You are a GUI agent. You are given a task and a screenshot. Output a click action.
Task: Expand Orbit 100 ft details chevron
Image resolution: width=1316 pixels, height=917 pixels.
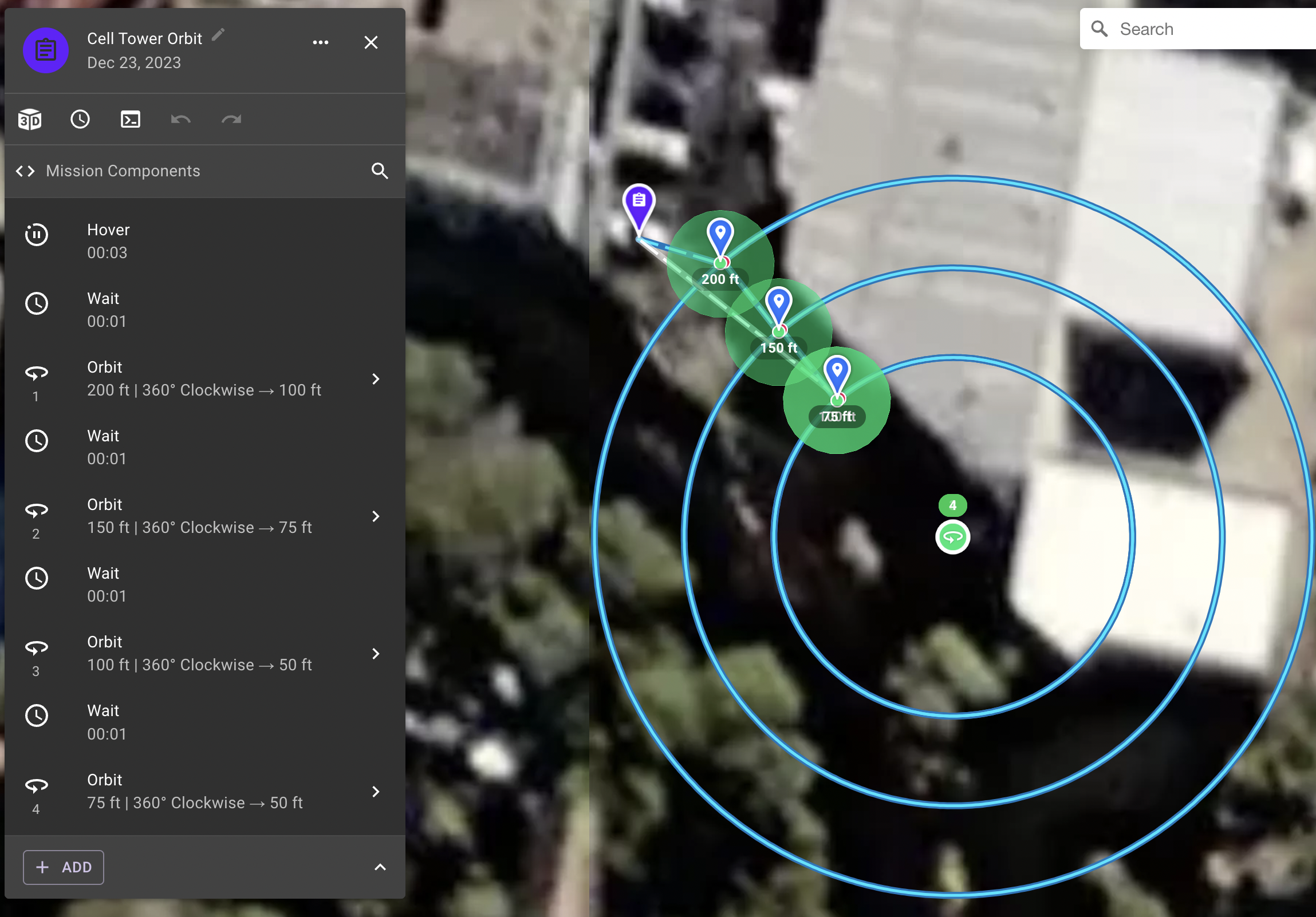click(376, 654)
